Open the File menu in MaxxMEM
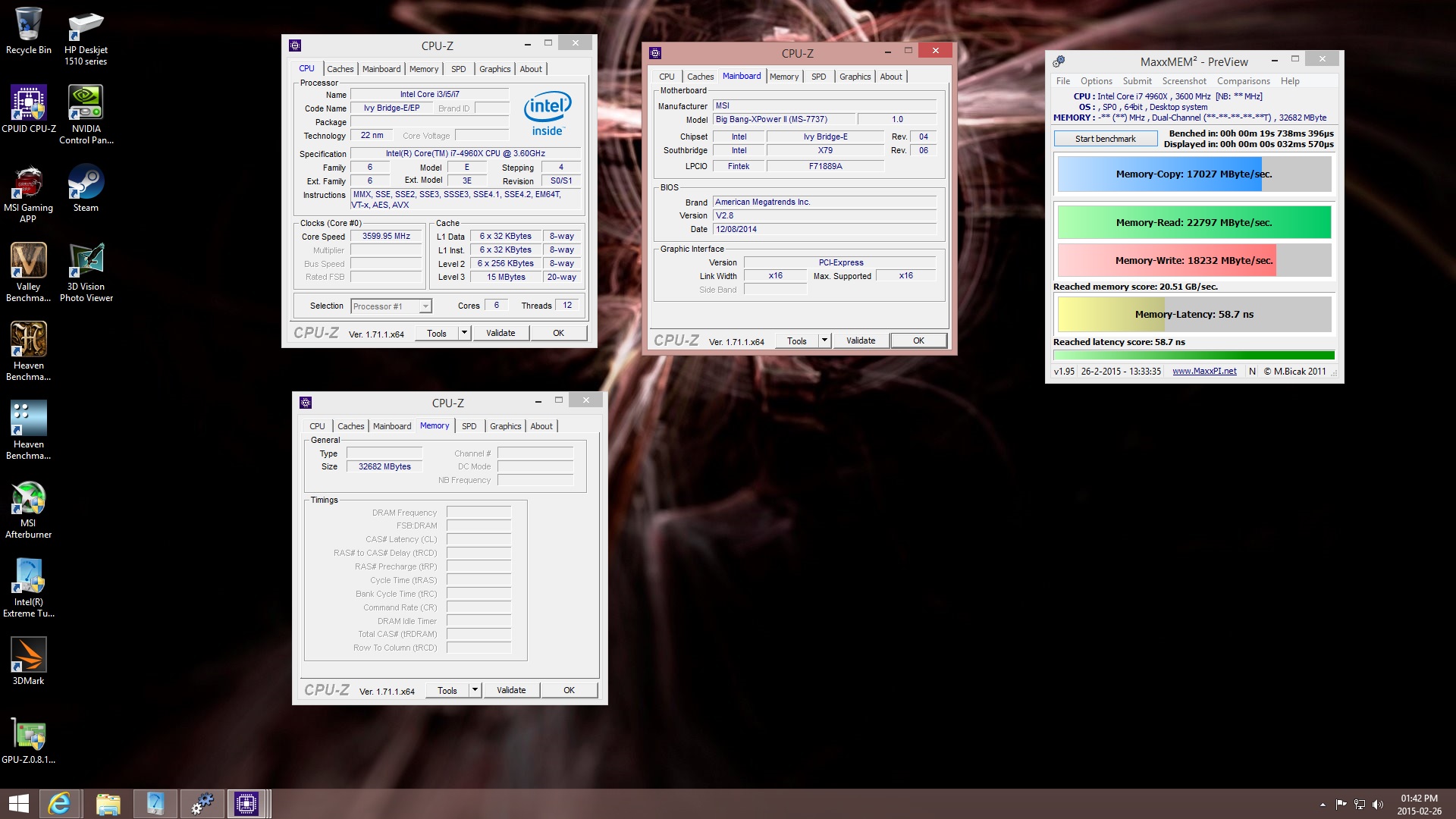This screenshot has width=1456, height=819. (1063, 81)
